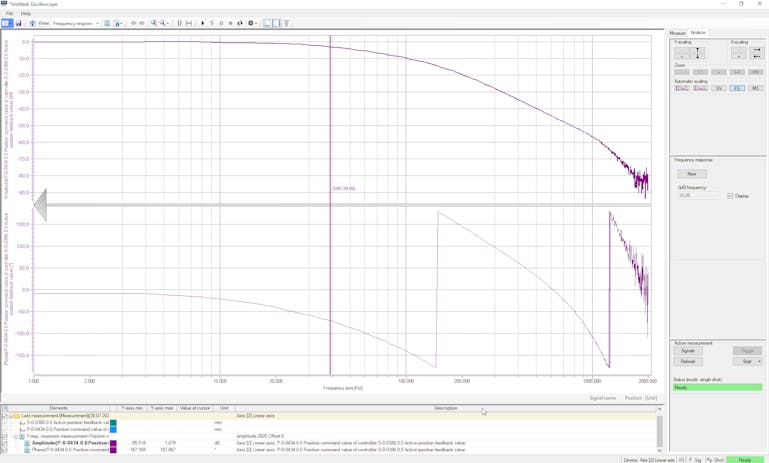Screen dimensions: 769x463
Task: Open the Help menu
Action: click(26, 13)
